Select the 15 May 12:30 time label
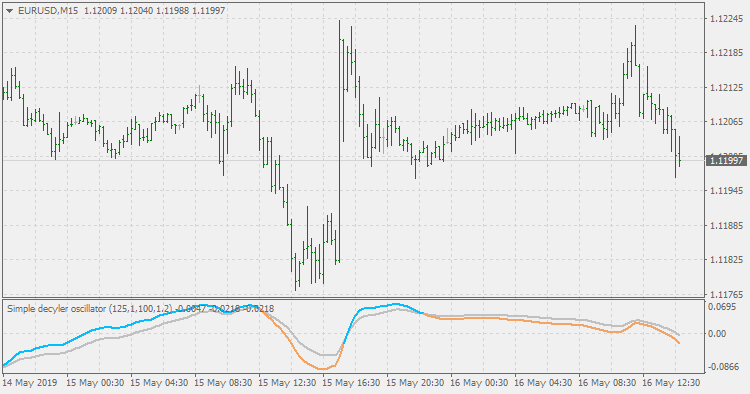This screenshot has height=394, width=750. [287, 383]
